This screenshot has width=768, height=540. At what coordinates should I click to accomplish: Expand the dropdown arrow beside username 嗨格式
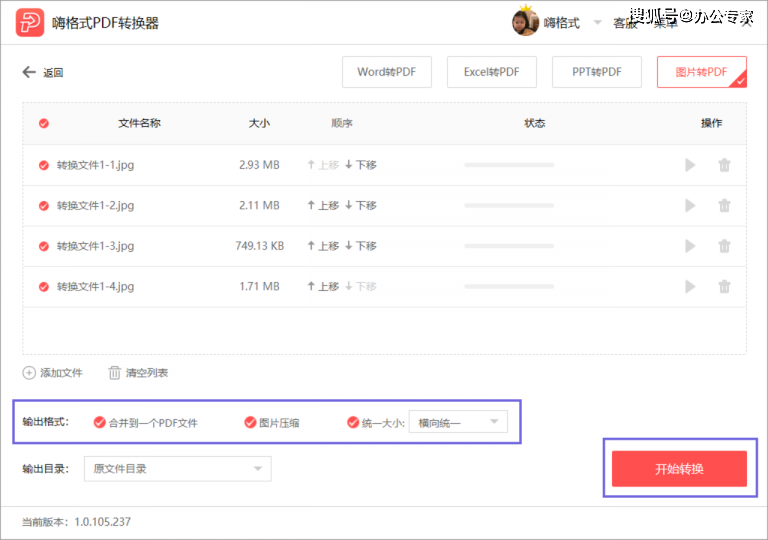click(x=597, y=23)
